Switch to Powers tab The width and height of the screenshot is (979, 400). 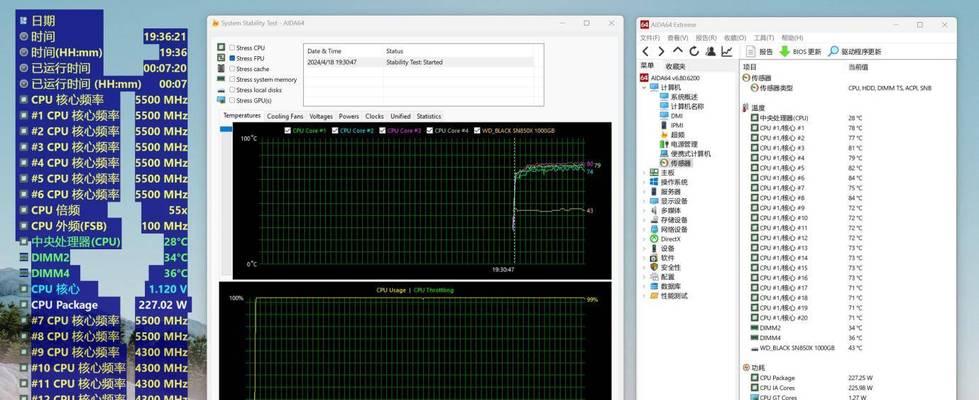349,116
